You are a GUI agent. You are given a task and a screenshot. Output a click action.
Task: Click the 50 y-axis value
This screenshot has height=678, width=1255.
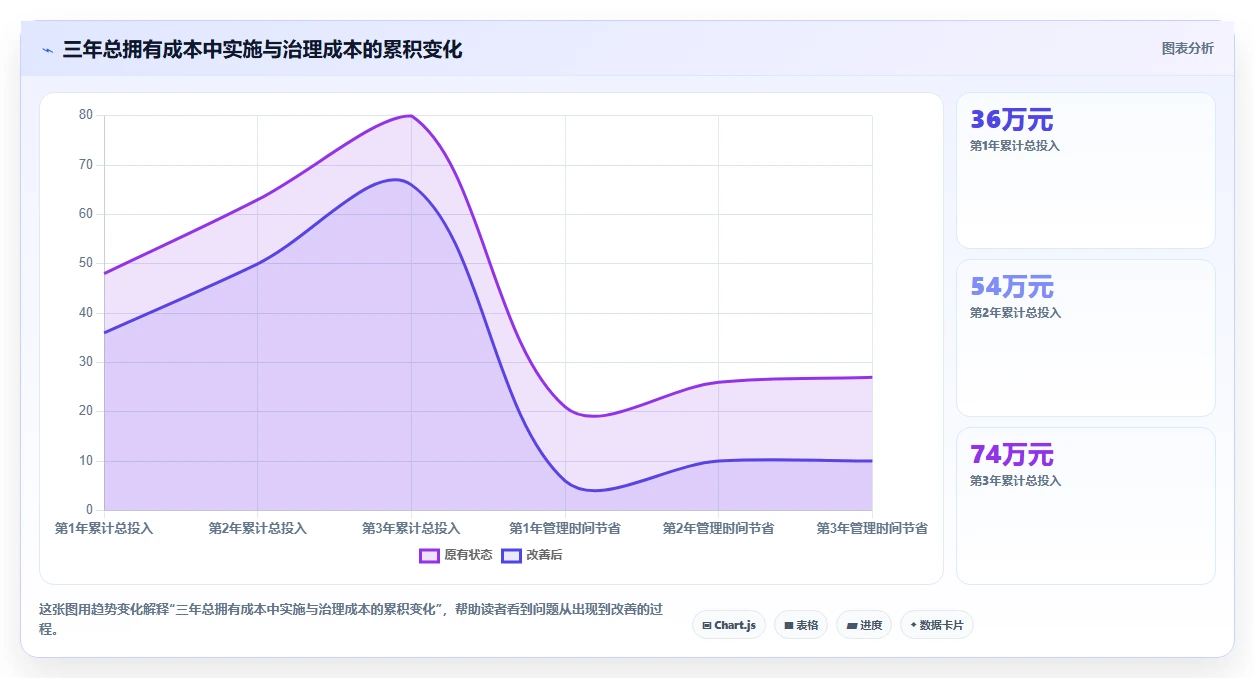[86, 263]
